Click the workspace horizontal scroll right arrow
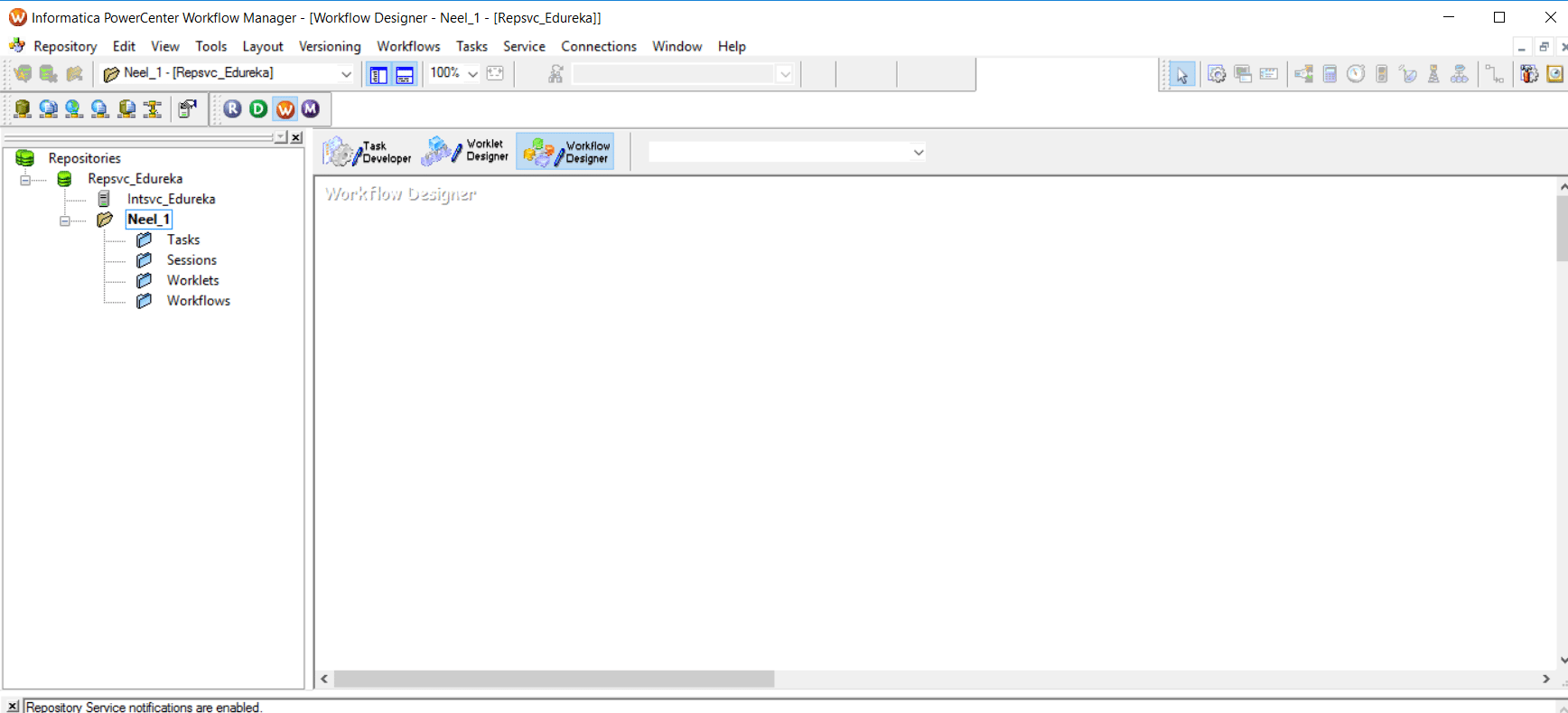This screenshot has height=713, width=1568. pyautogui.click(x=1545, y=679)
